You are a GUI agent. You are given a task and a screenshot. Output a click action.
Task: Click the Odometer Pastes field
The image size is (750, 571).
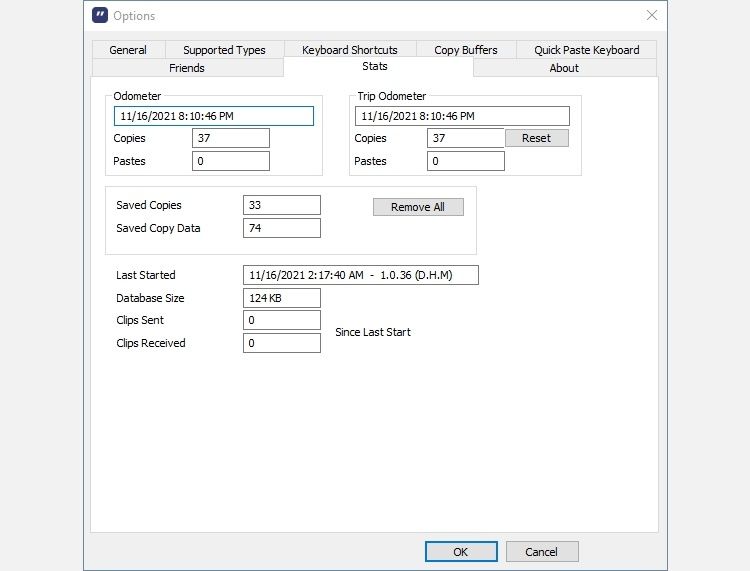click(x=231, y=161)
